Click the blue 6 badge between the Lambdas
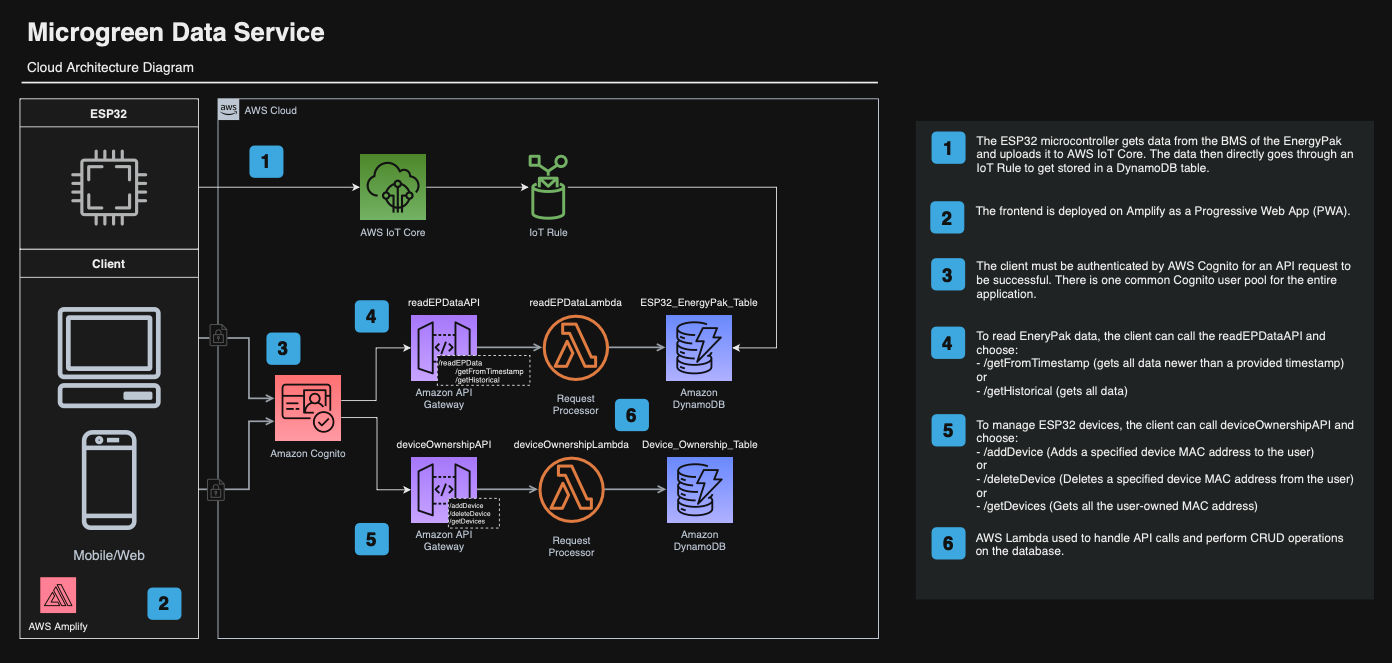Image resolution: width=1392 pixels, height=663 pixels. [x=631, y=415]
